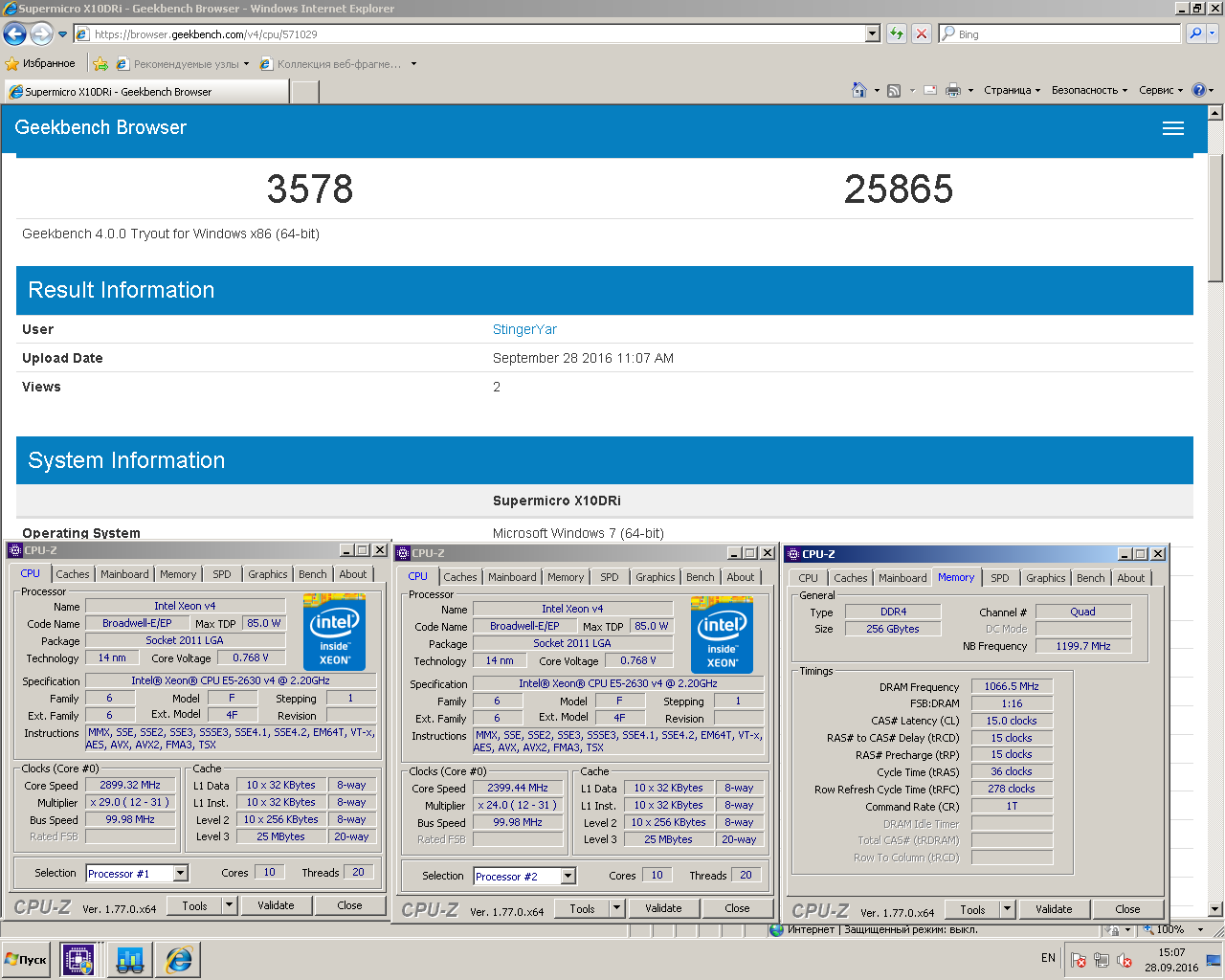Open the new blank tab button
1225x980 pixels.
(304, 92)
